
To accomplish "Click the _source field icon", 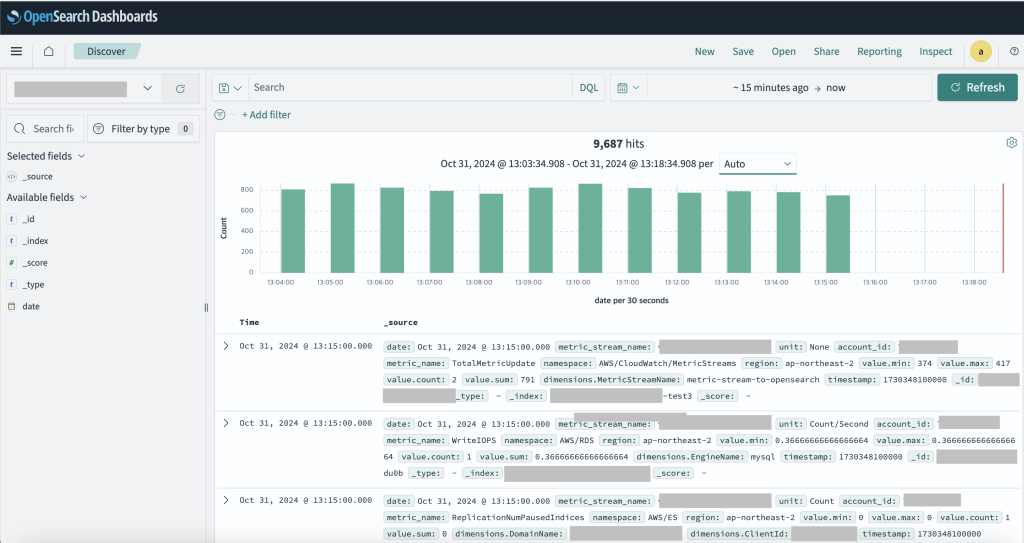I will pyautogui.click(x=11, y=176).
